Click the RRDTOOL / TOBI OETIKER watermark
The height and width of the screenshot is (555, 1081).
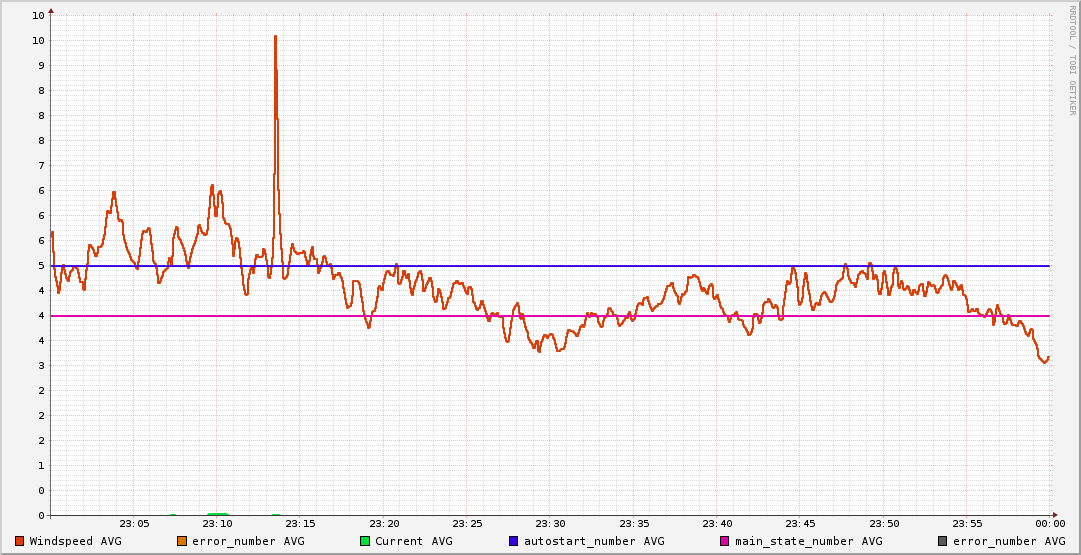click(1072, 60)
